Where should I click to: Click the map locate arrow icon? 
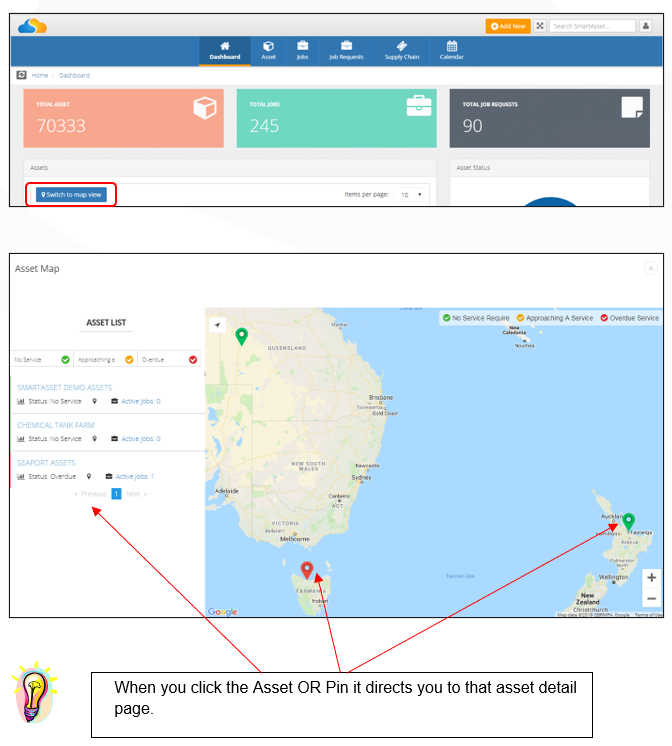tap(217, 325)
